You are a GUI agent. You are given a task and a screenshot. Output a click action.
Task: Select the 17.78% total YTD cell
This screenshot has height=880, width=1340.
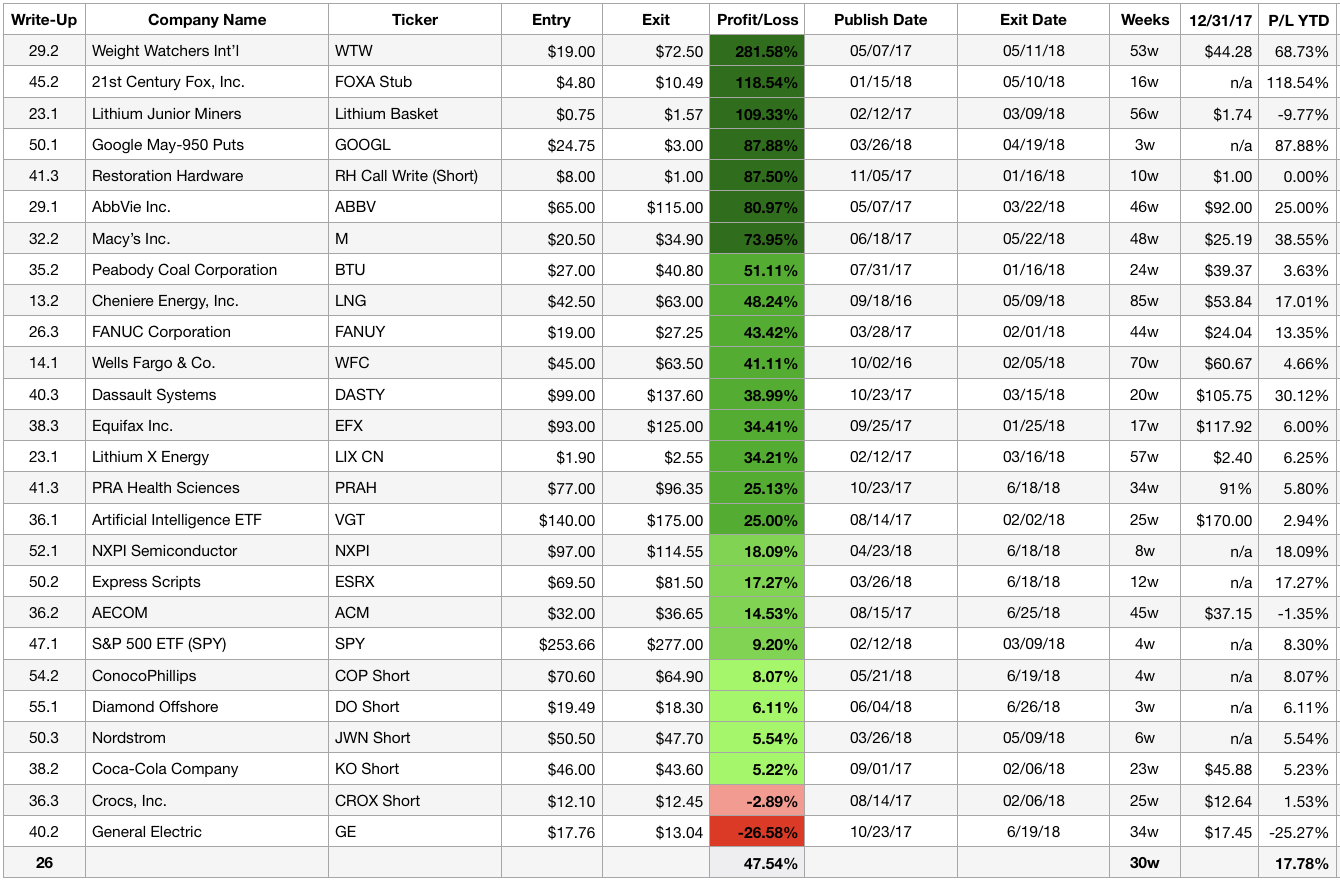[x=1298, y=863]
